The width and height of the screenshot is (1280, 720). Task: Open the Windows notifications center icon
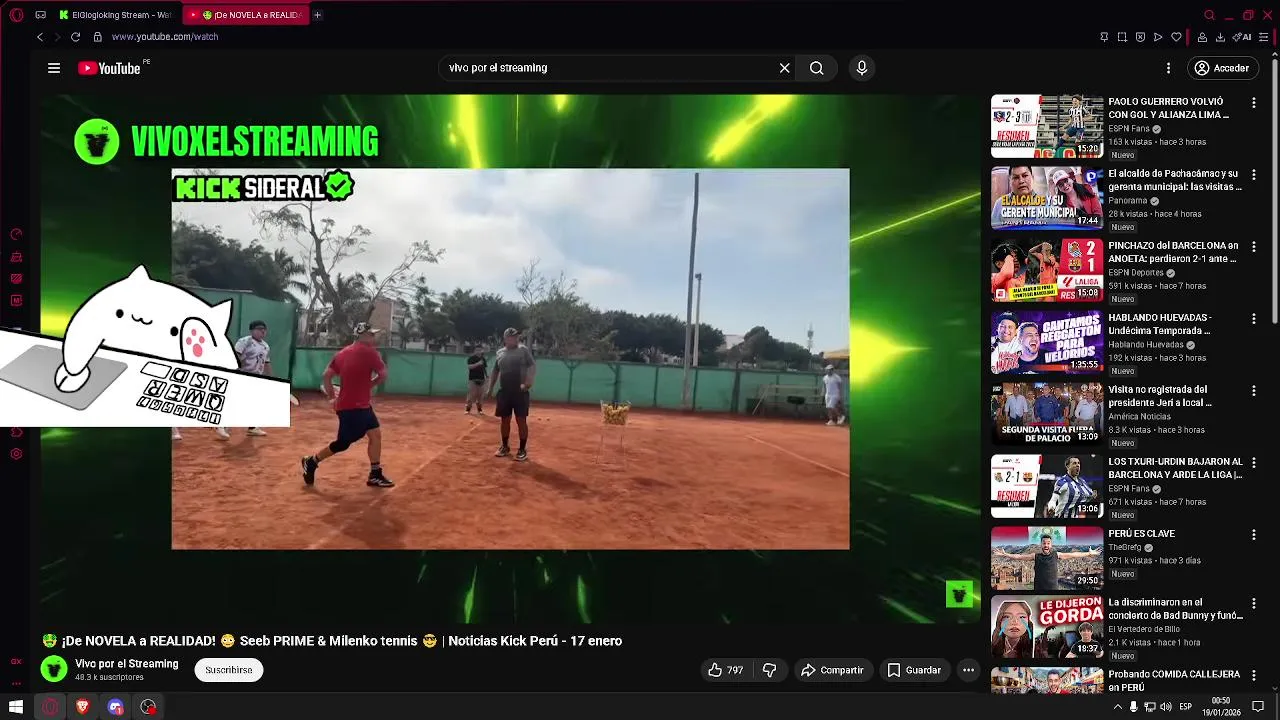(1259, 707)
